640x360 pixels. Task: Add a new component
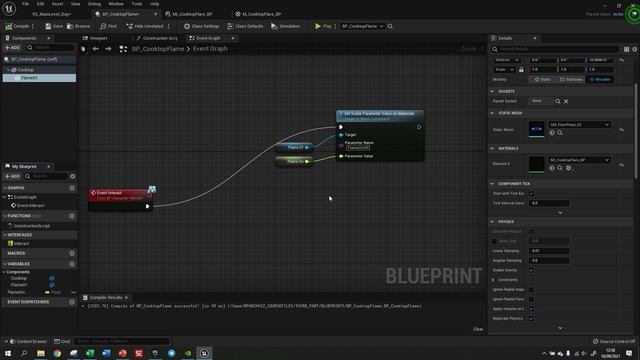(12, 48)
